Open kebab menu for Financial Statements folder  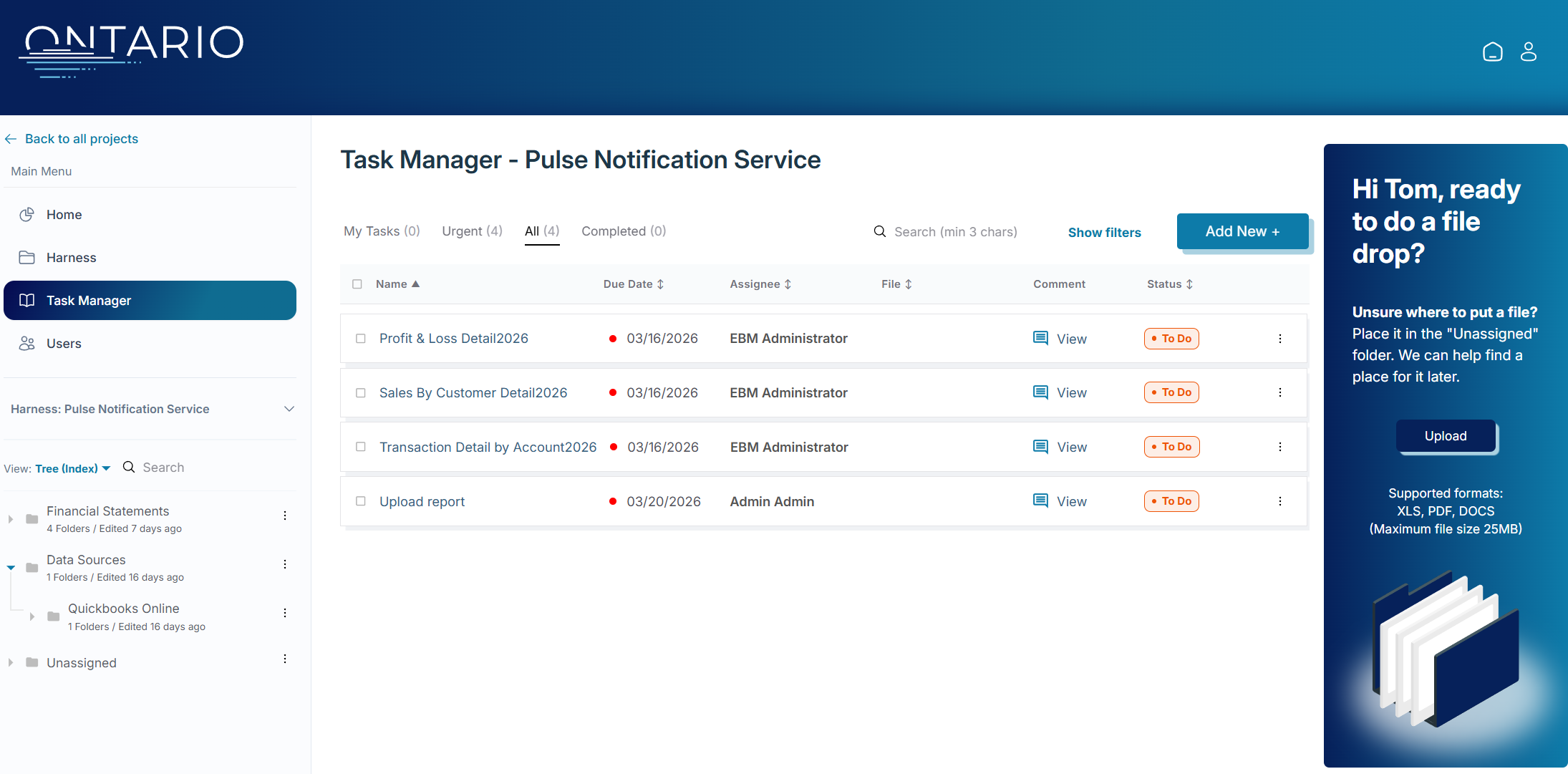click(285, 516)
